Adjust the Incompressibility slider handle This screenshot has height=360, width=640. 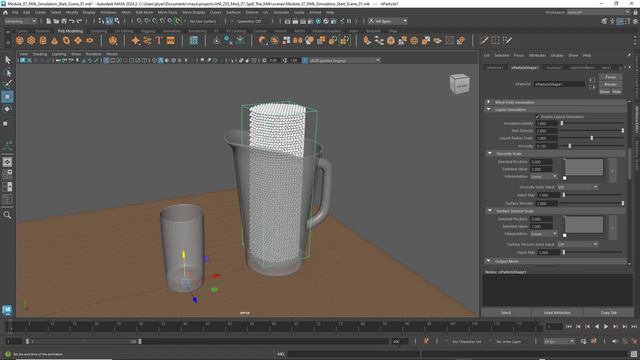[562, 123]
